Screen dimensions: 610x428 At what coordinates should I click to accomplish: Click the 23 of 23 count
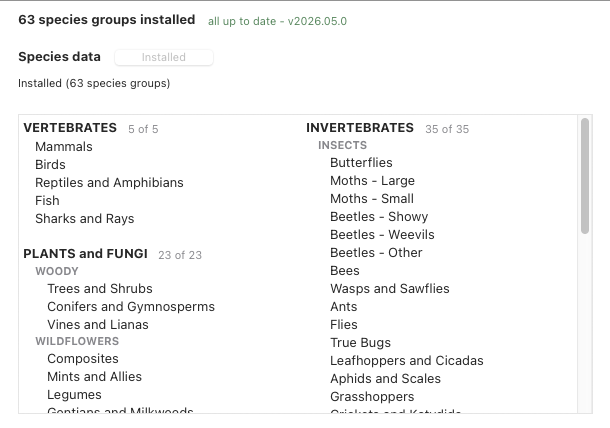(x=180, y=255)
